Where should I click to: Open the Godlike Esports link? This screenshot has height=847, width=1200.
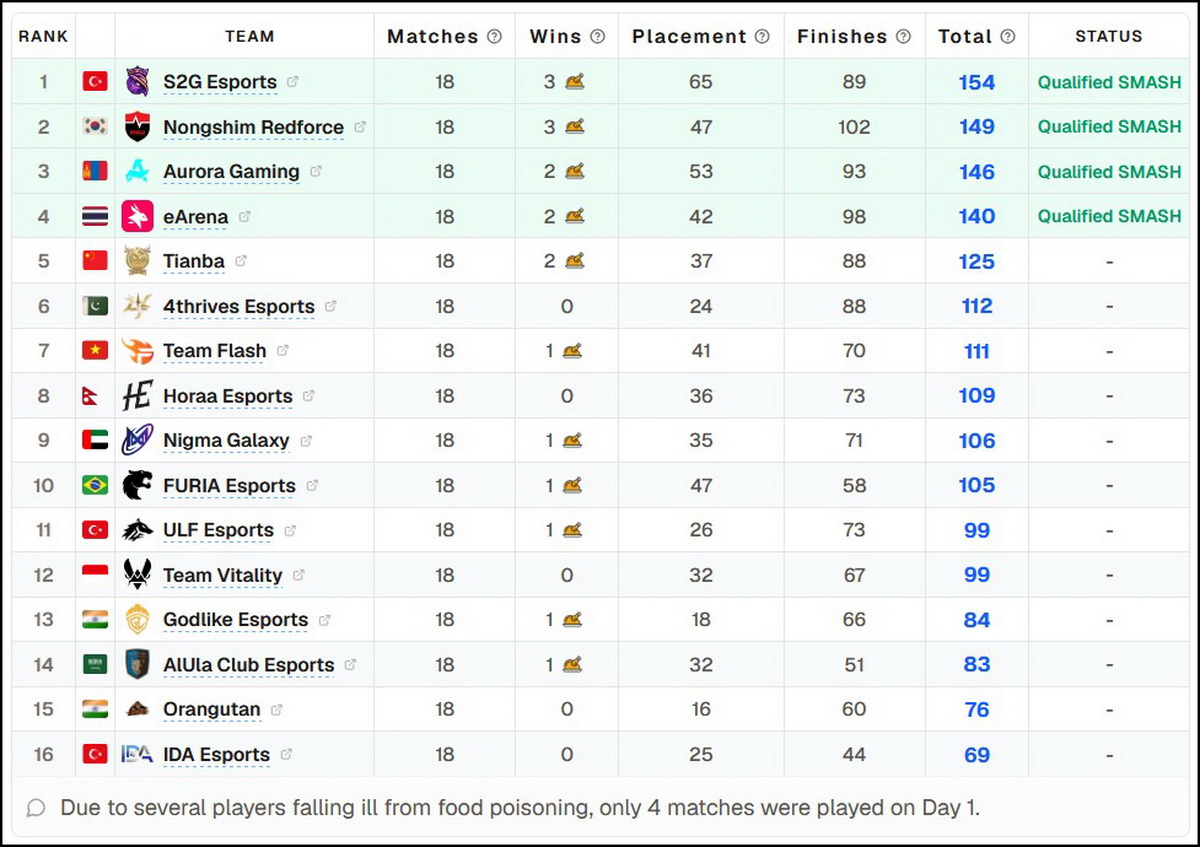pyautogui.click(x=236, y=620)
